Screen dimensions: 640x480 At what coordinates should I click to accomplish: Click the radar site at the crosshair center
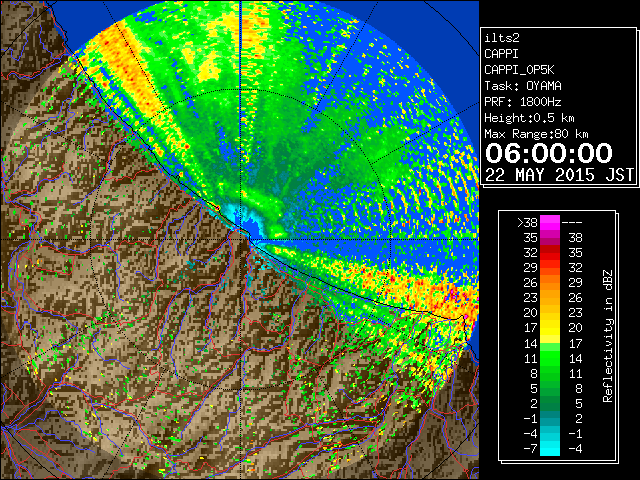click(241, 239)
